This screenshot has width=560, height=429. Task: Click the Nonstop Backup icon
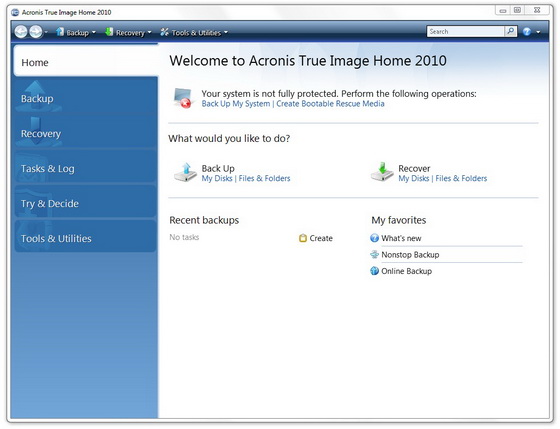click(x=374, y=254)
